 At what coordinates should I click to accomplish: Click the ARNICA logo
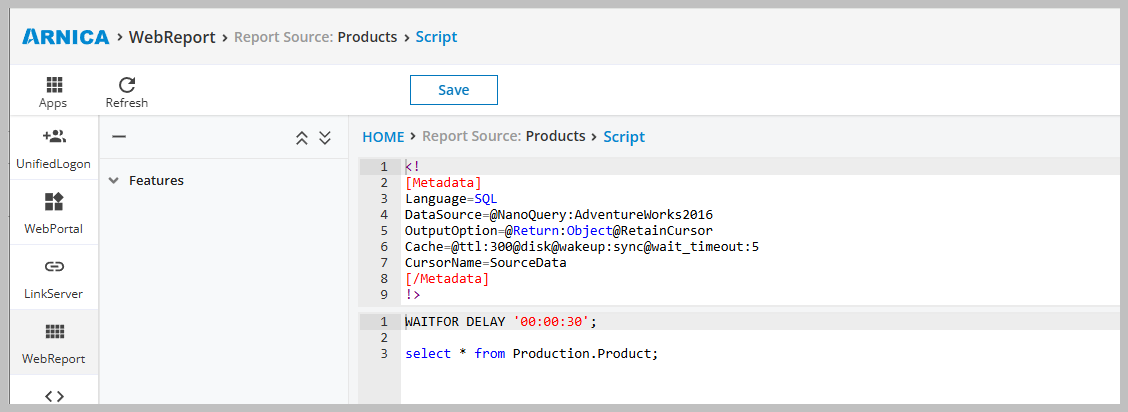tap(66, 37)
